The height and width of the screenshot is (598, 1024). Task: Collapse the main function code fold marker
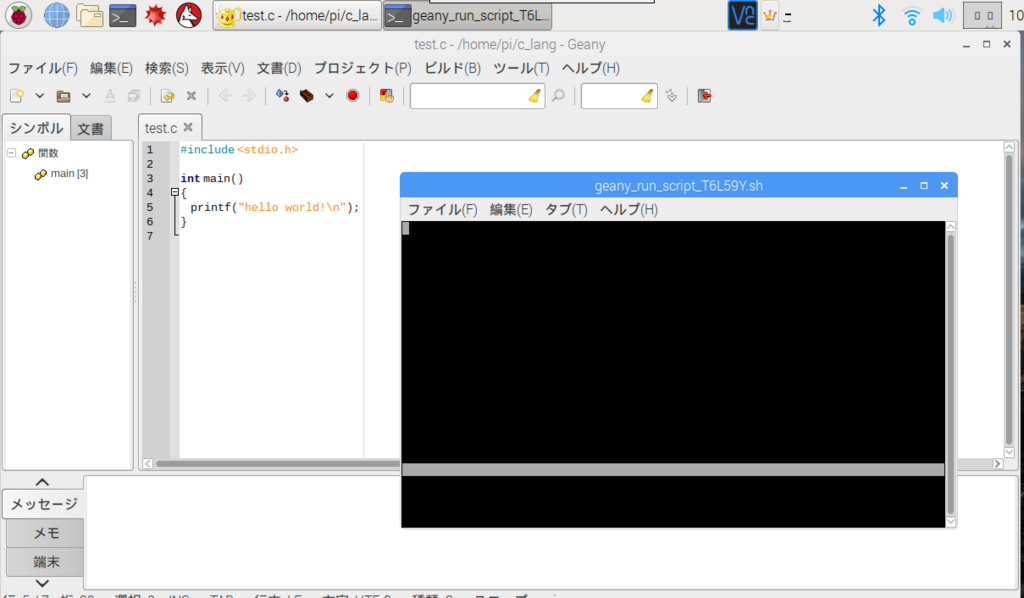[174, 192]
